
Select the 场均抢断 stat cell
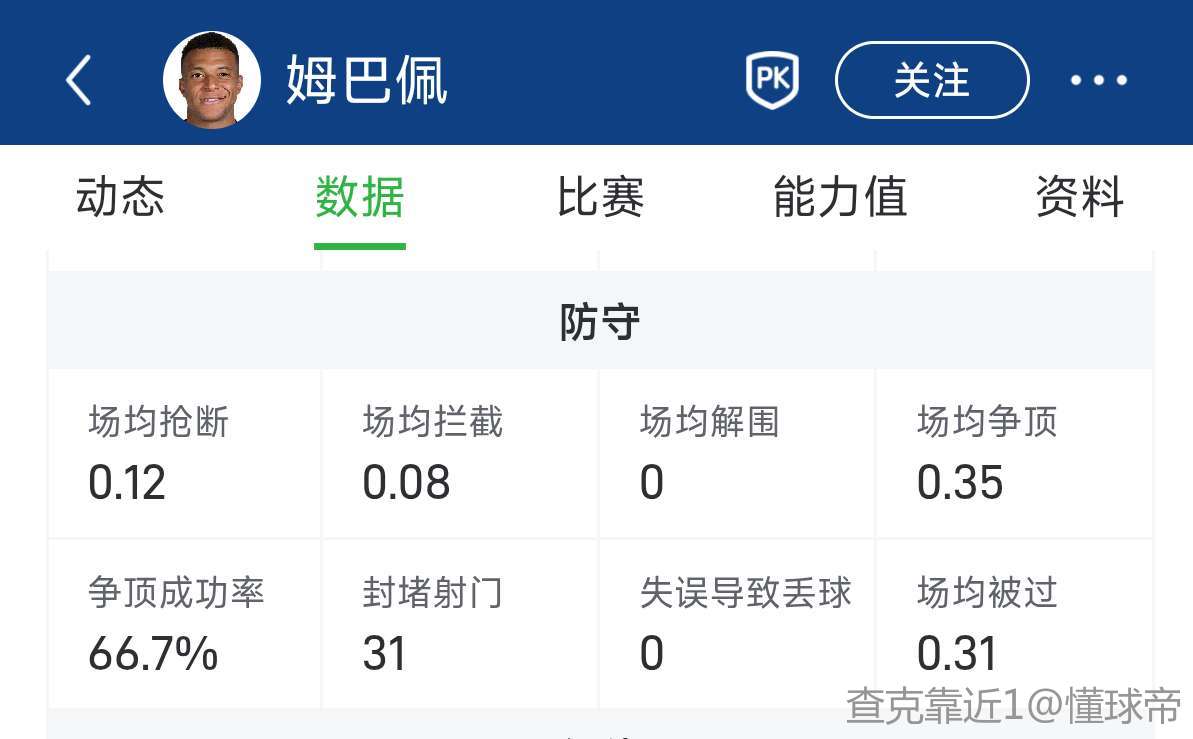tap(185, 453)
